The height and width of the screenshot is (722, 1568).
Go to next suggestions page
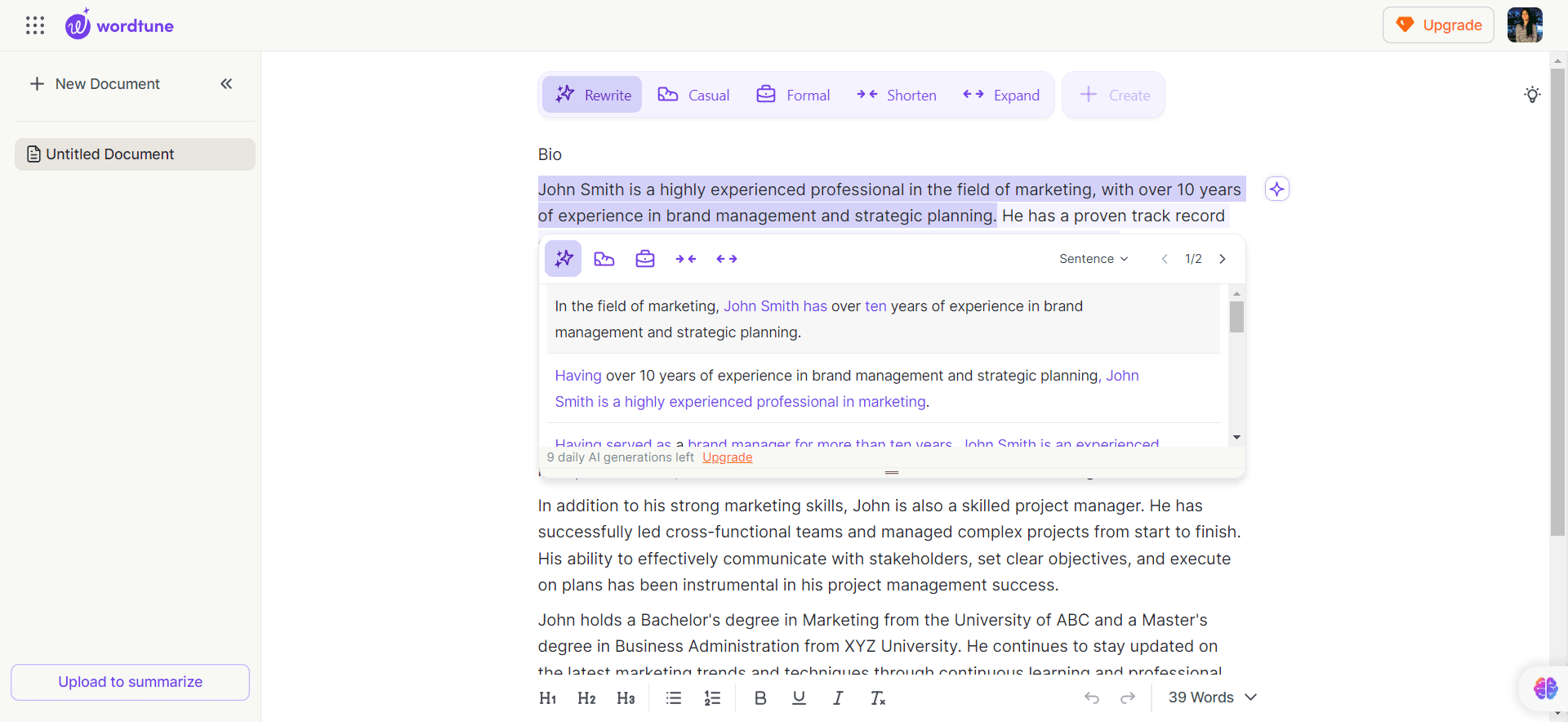point(1223,259)
